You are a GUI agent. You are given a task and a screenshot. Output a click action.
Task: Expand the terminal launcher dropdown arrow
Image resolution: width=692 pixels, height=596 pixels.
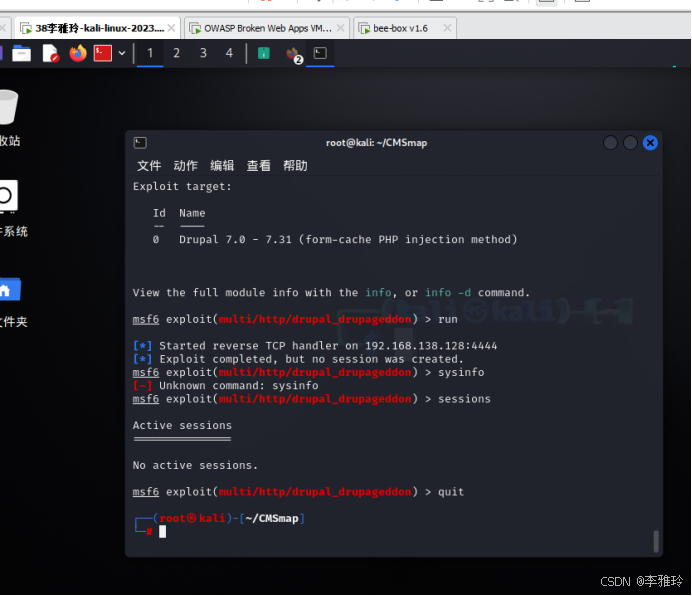[122, 53]
